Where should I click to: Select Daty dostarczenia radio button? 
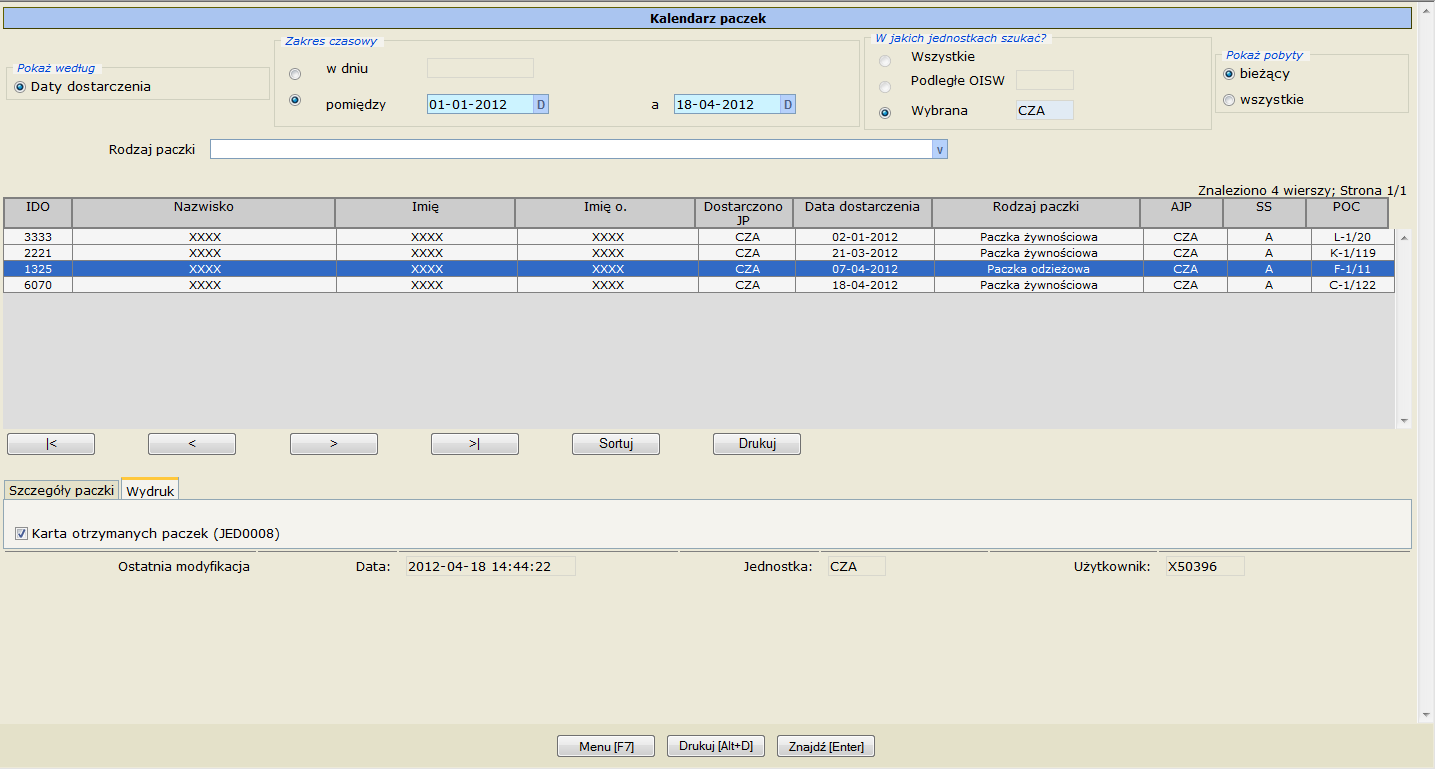pos(20,87)
